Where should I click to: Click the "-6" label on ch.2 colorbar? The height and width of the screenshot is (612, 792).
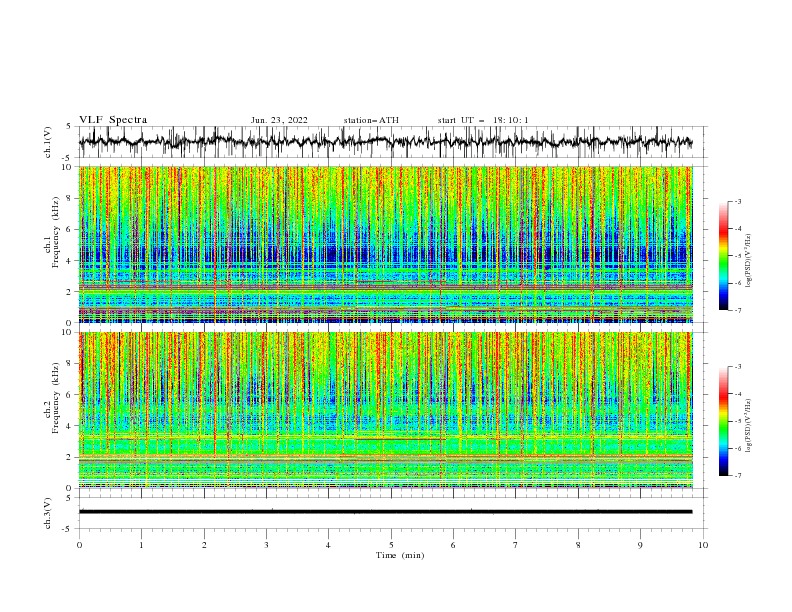click(738, 448)
